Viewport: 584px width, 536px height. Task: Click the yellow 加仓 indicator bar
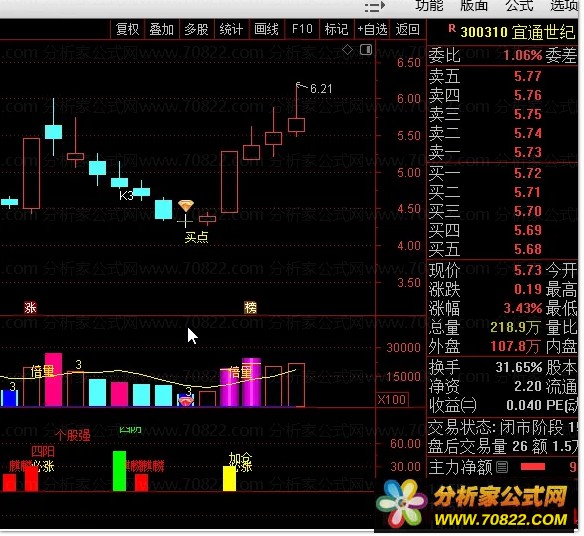coord(229,478)
